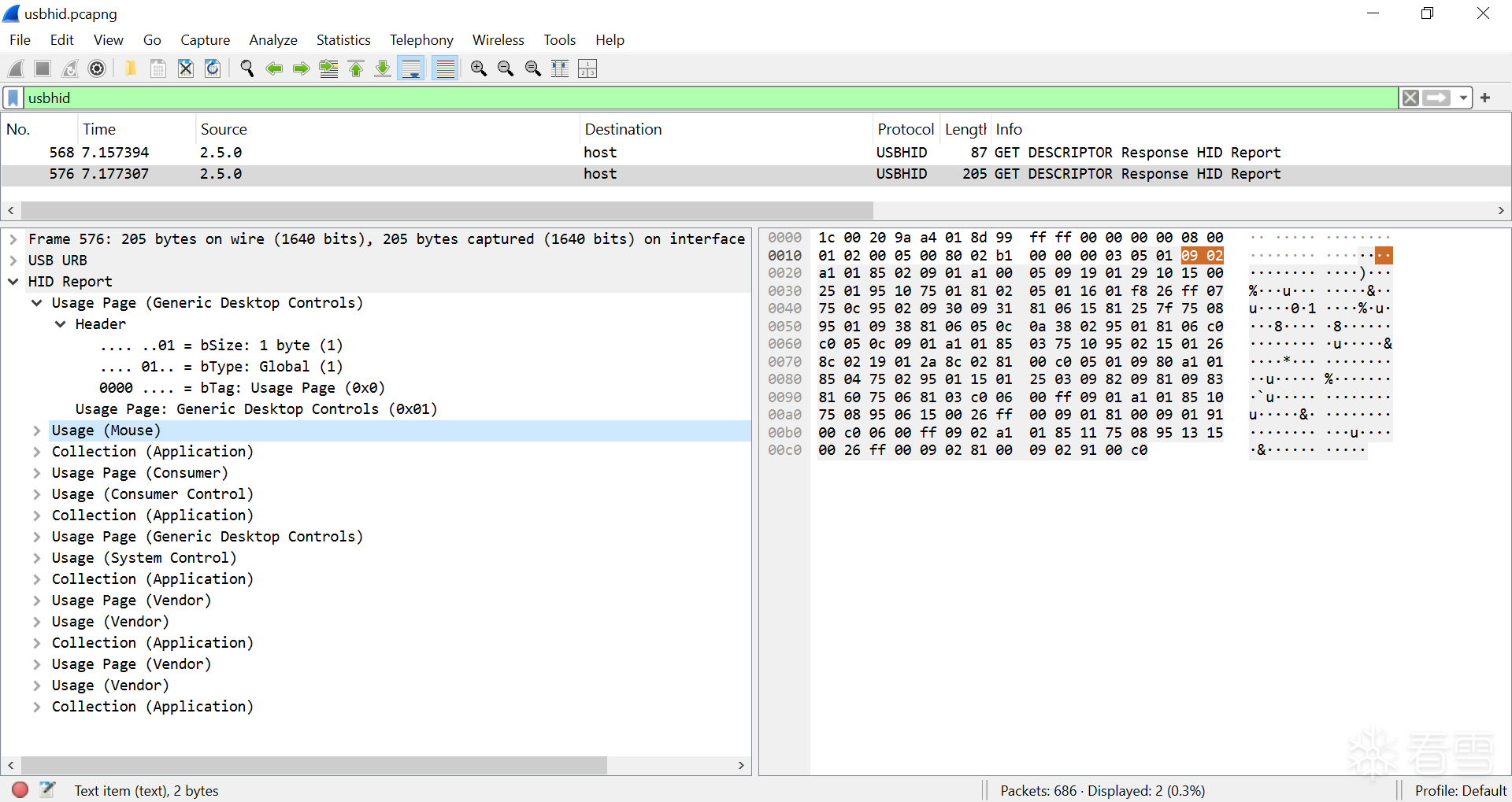Collapse the HID Report tree node

point(13,282)
